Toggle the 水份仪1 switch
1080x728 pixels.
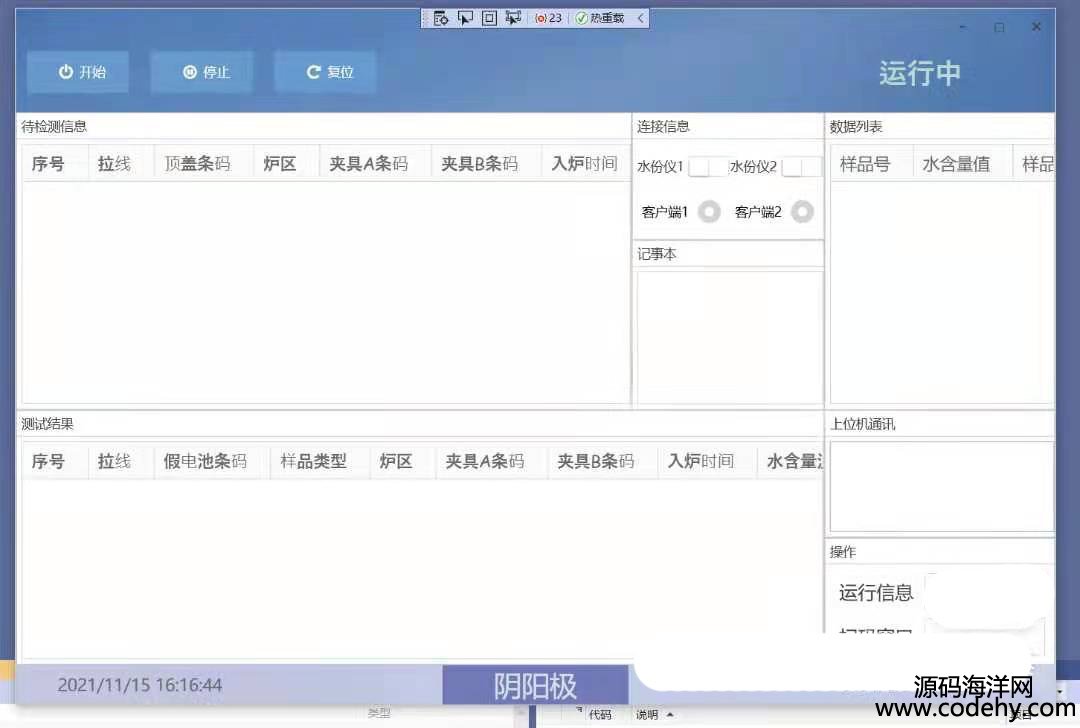pos(708,167)
